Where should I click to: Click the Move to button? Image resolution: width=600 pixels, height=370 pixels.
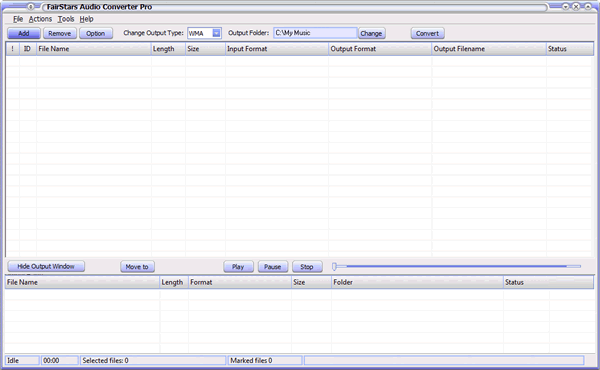(x=137, y=267)
